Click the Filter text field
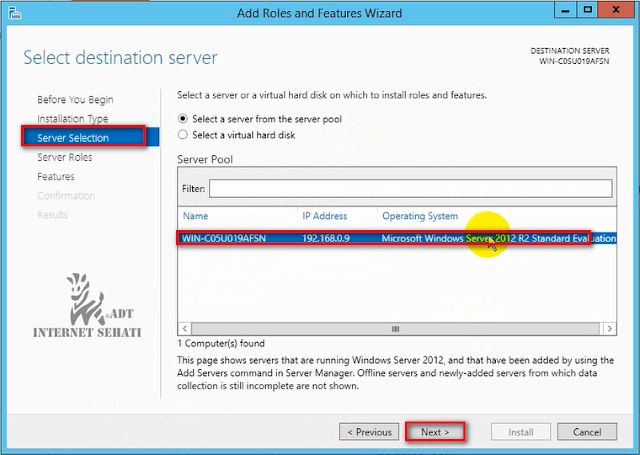 [x=411, y=189]
